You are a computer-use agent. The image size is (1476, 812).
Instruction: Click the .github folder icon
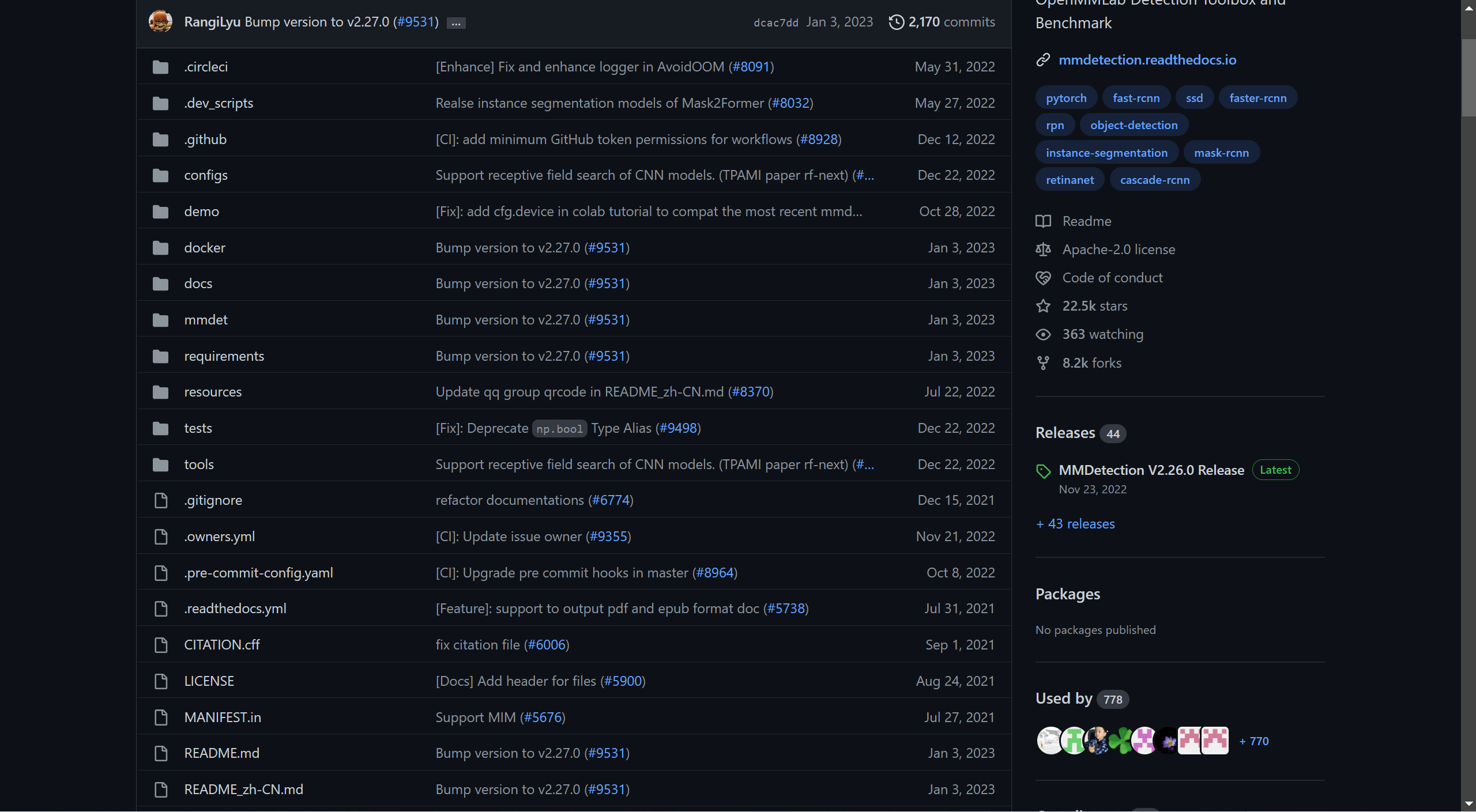pos(161,139)
